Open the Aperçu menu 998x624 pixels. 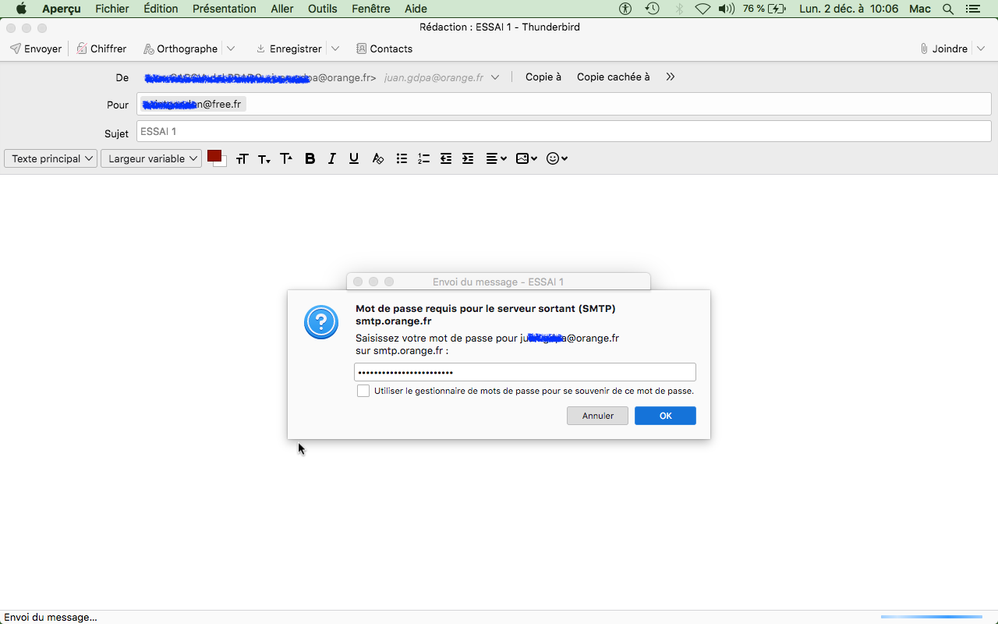coord(61,9)
